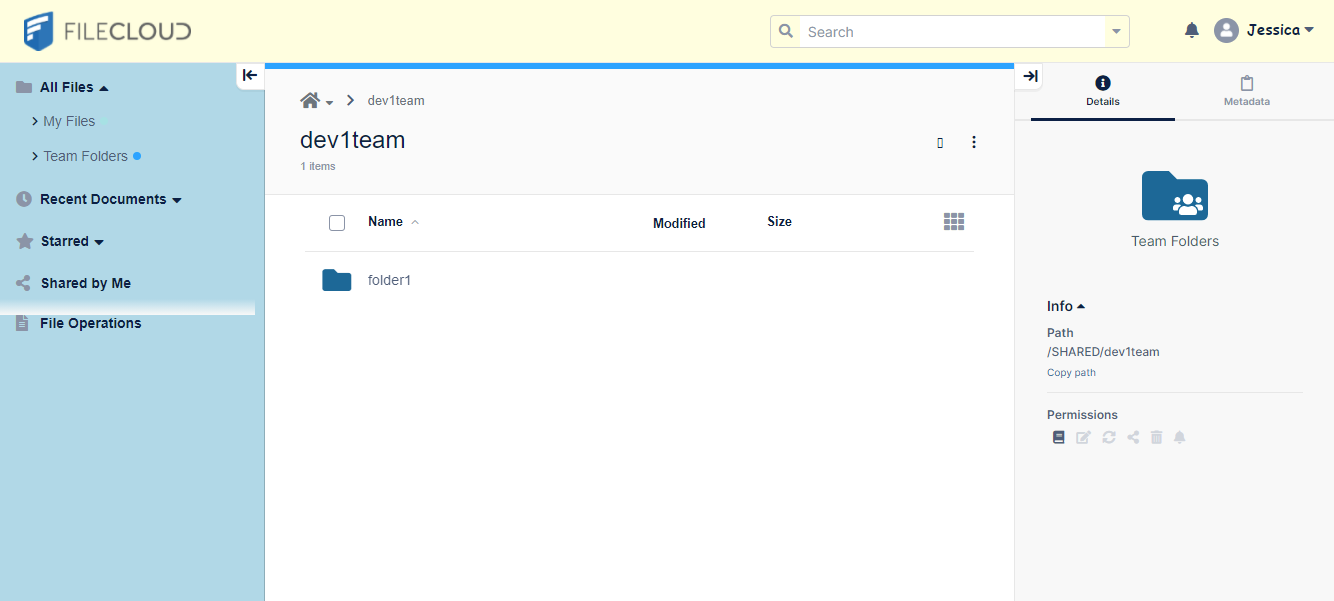Select the Details tab
1334x601 pixels.
click(x=1102, y=91)
